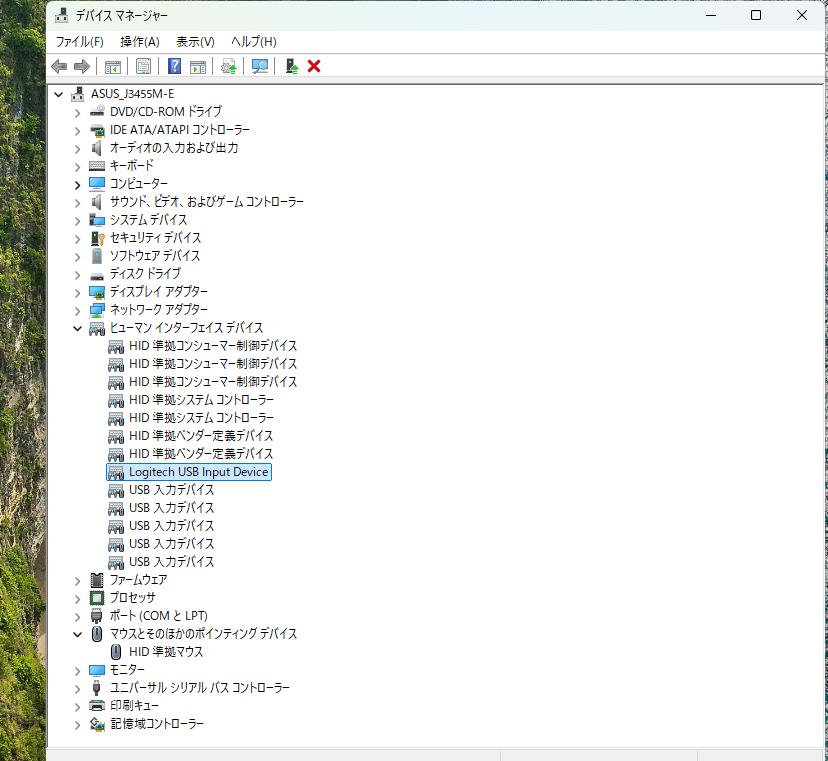Select the ソフトウェア デバイス label
This screenshot has width=828, height=761.
[x=155, y=256]
